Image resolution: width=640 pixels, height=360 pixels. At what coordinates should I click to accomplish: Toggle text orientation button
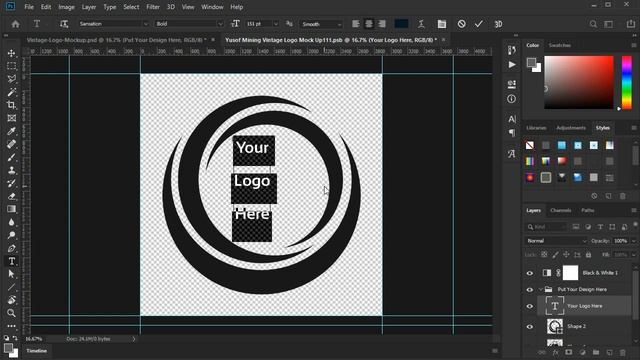coord(64,24)
